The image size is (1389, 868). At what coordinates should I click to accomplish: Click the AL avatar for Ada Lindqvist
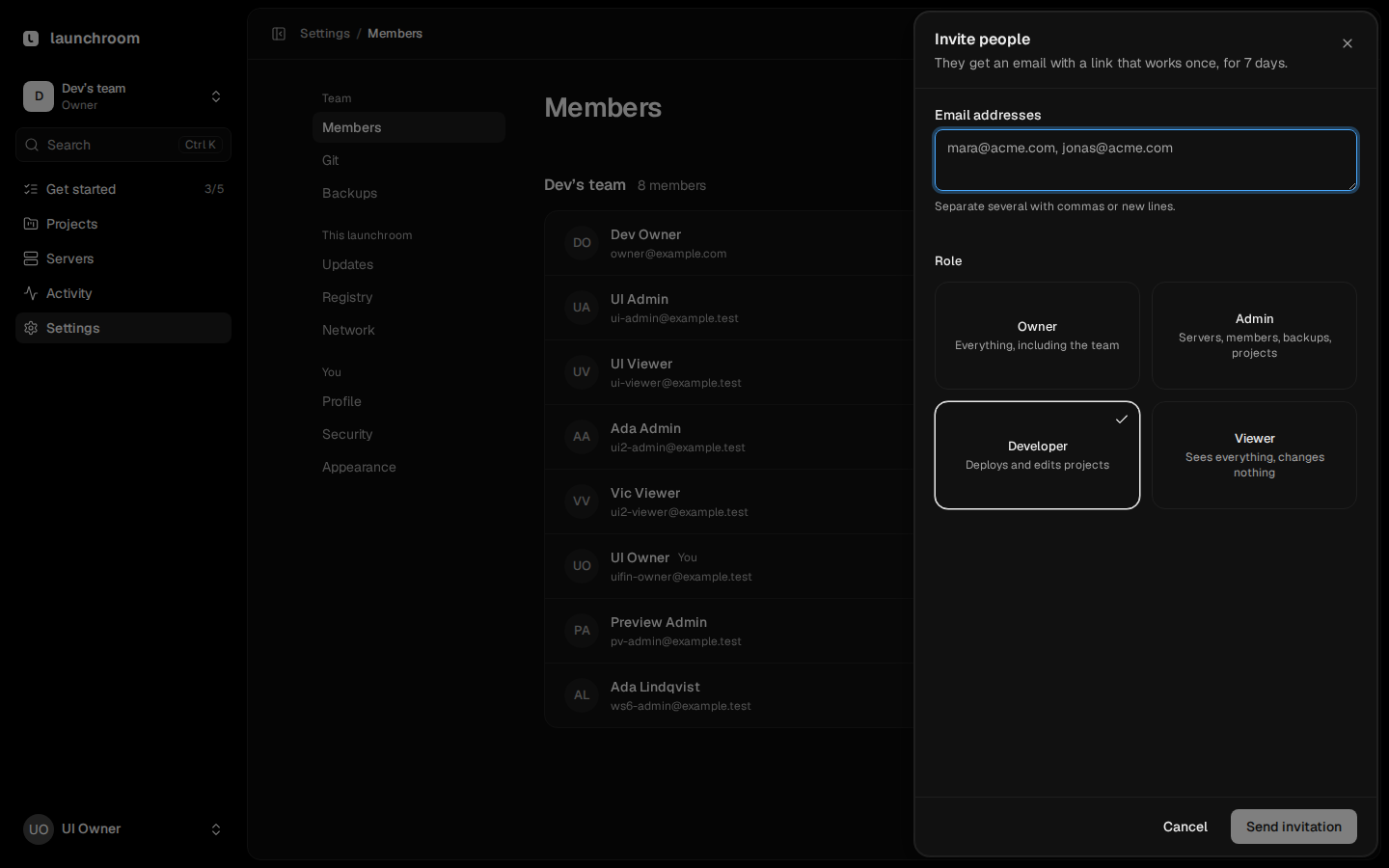point(582,695)
